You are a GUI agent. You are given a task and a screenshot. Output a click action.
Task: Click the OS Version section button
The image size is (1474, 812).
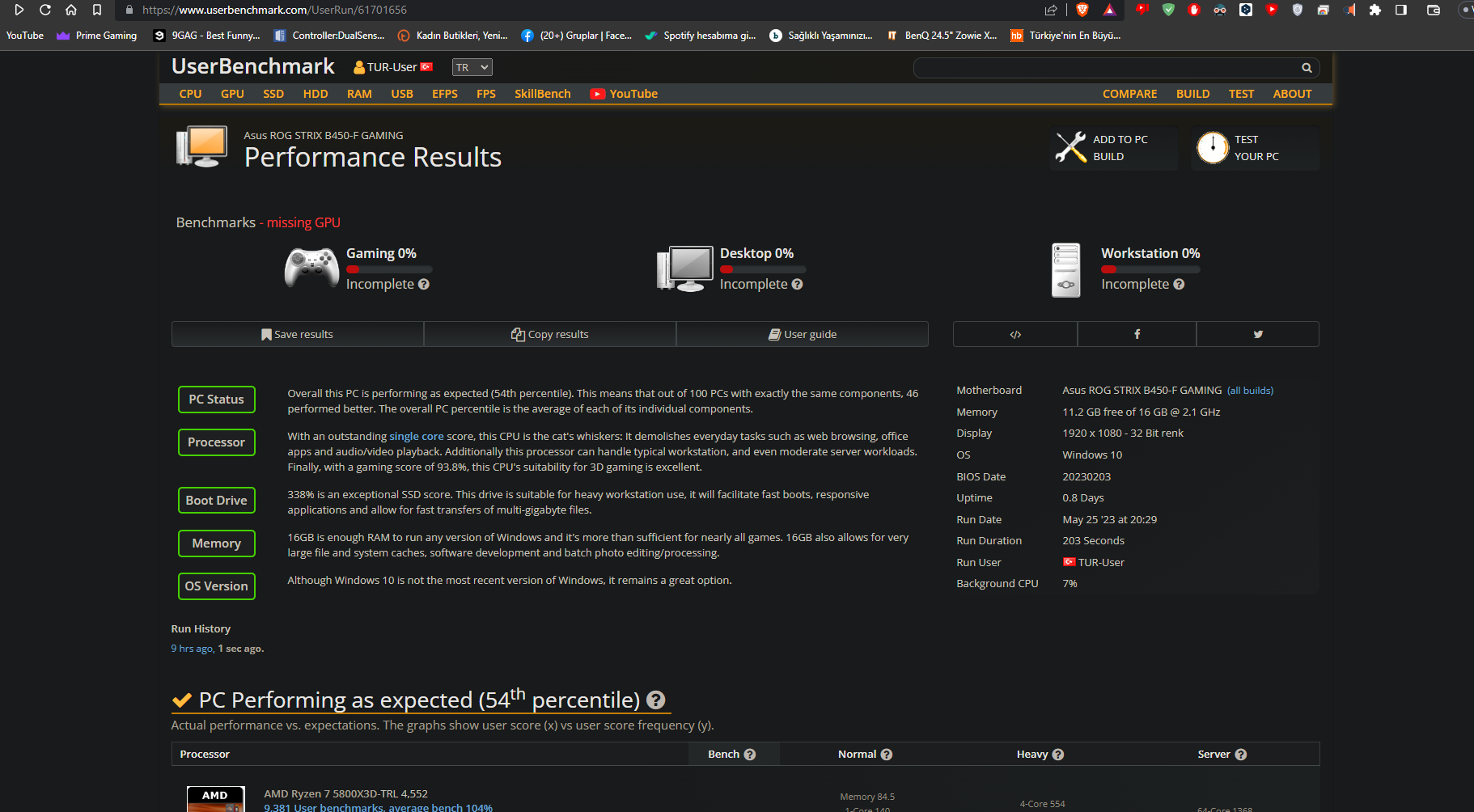coord(217,586)
